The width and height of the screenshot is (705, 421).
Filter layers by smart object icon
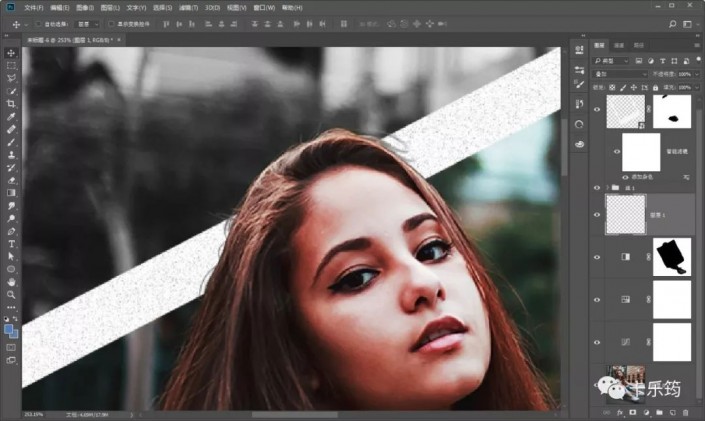(x=686, y=61)
